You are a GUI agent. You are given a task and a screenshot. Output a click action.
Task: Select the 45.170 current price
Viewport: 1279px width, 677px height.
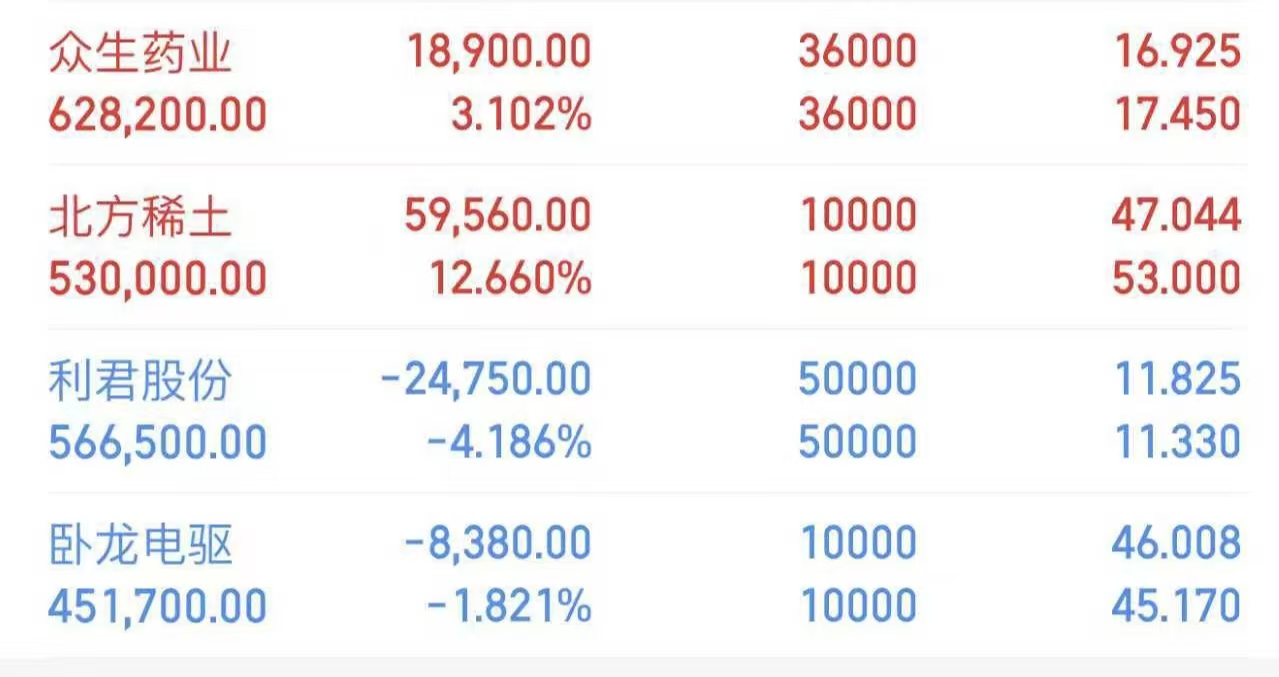coord(1176,606)
